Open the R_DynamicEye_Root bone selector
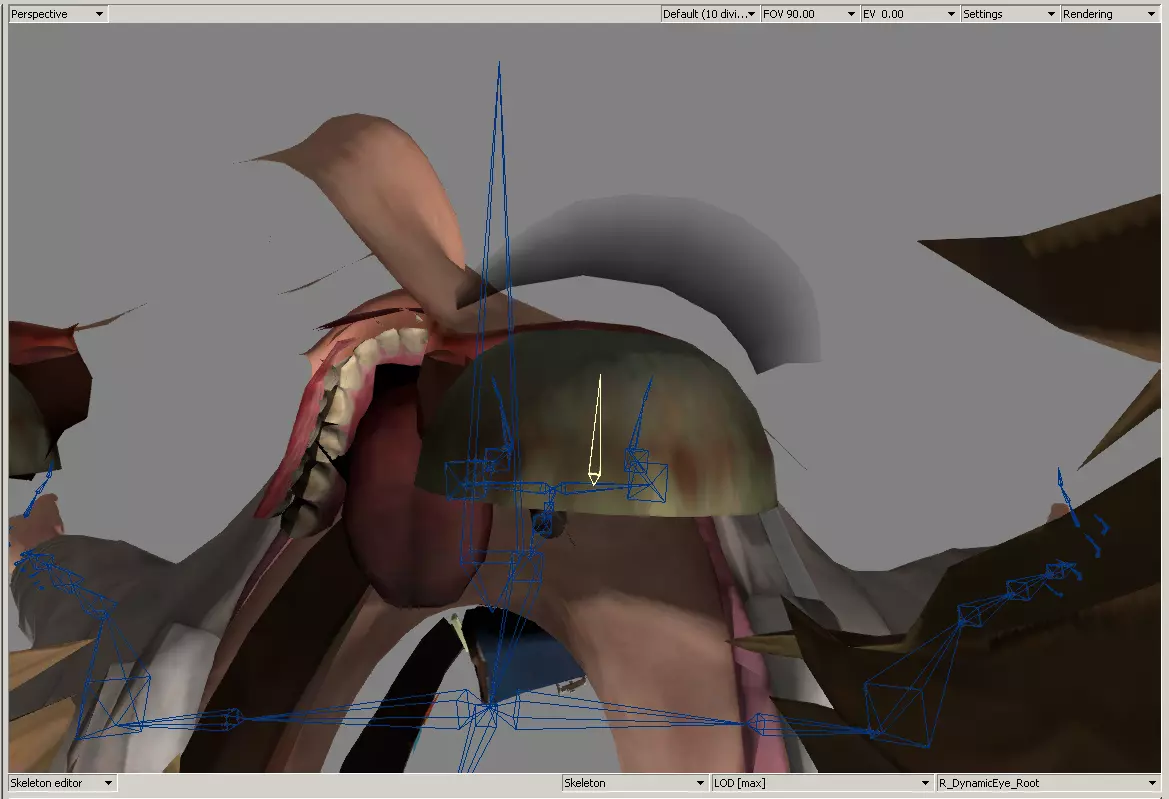This screenshot has width=1169, height=799. (x=1046, y=783)
